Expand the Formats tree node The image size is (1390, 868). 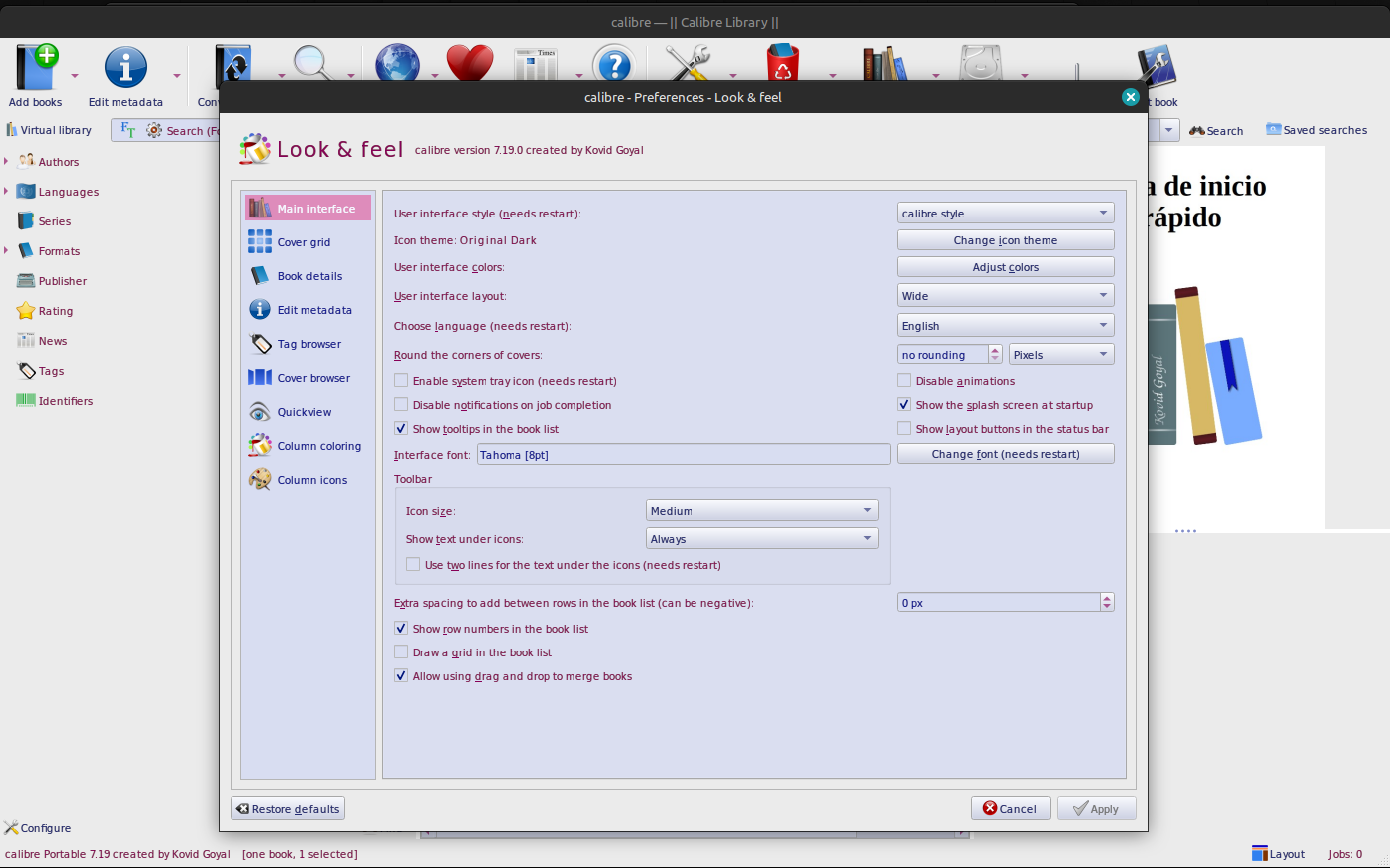tap(6, 251)
